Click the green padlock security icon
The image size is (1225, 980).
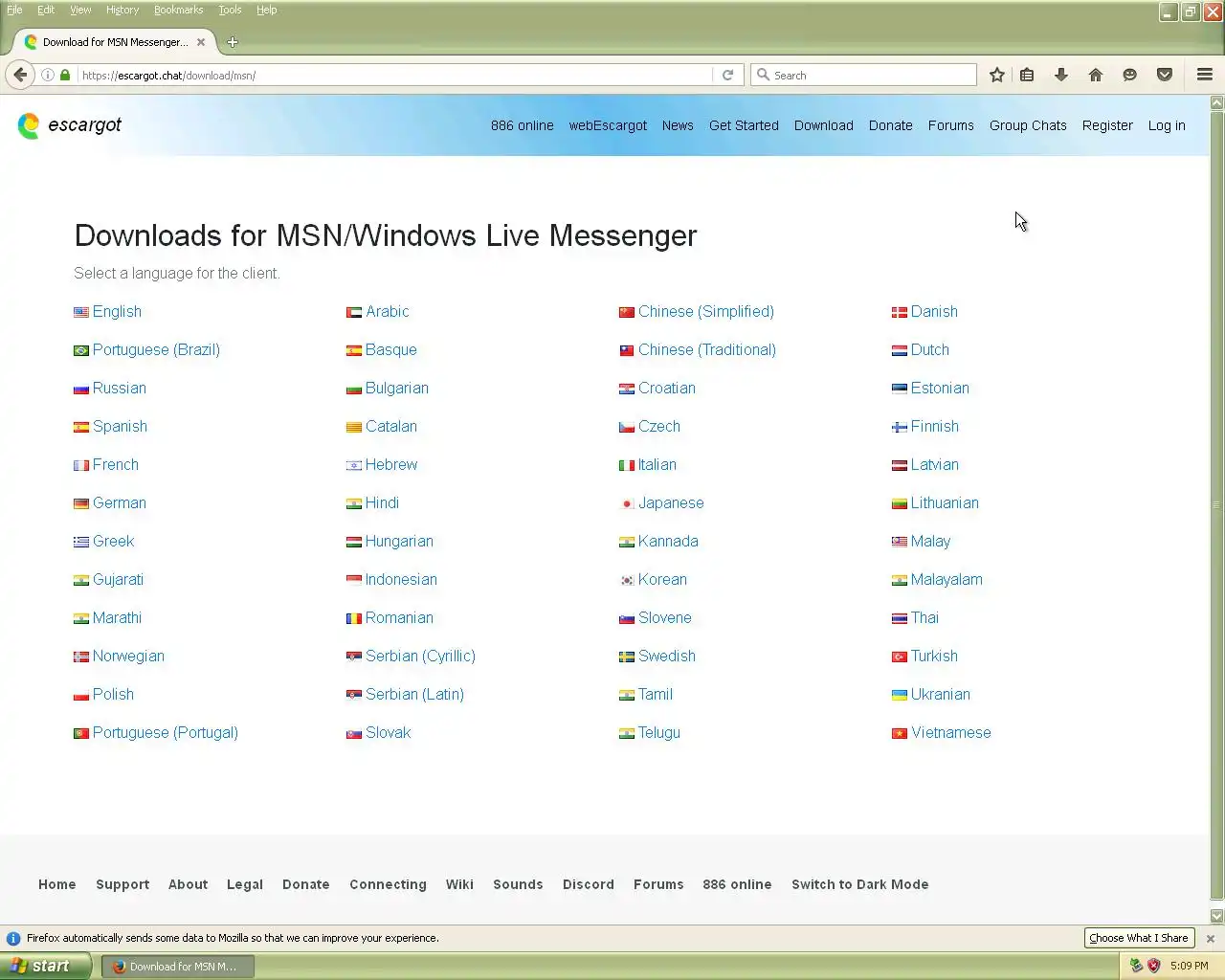[65, 75]
